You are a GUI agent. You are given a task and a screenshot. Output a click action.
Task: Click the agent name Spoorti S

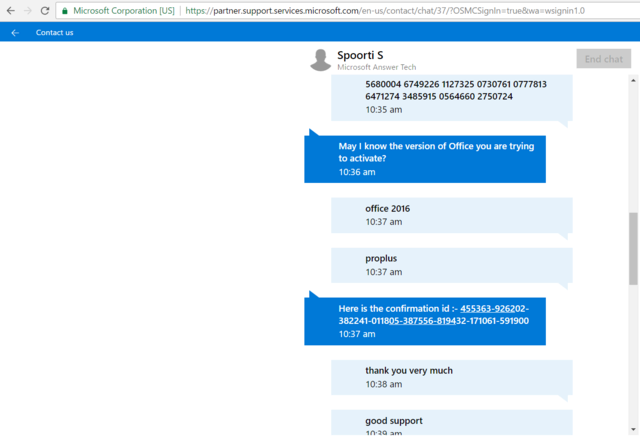point(360,55)
